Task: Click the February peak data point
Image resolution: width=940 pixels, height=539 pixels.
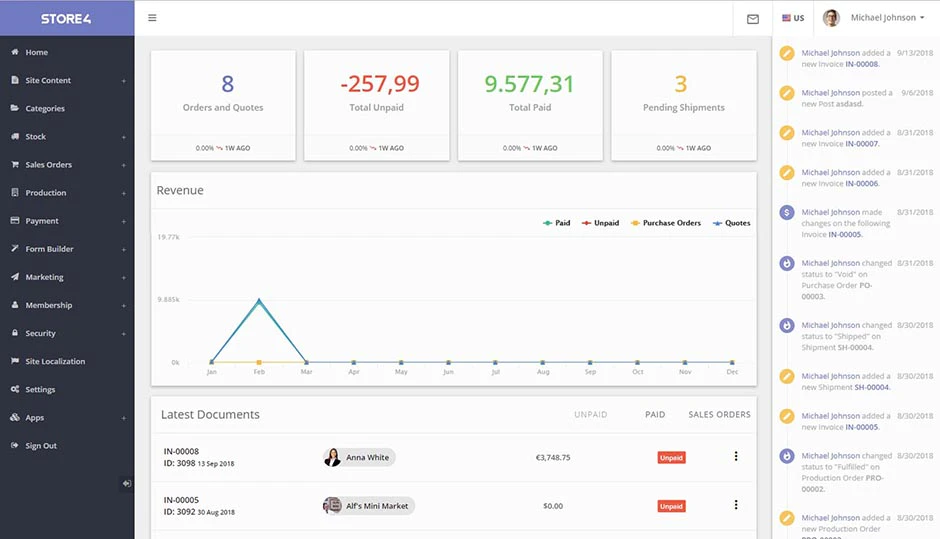Action: tap(259, 300)
